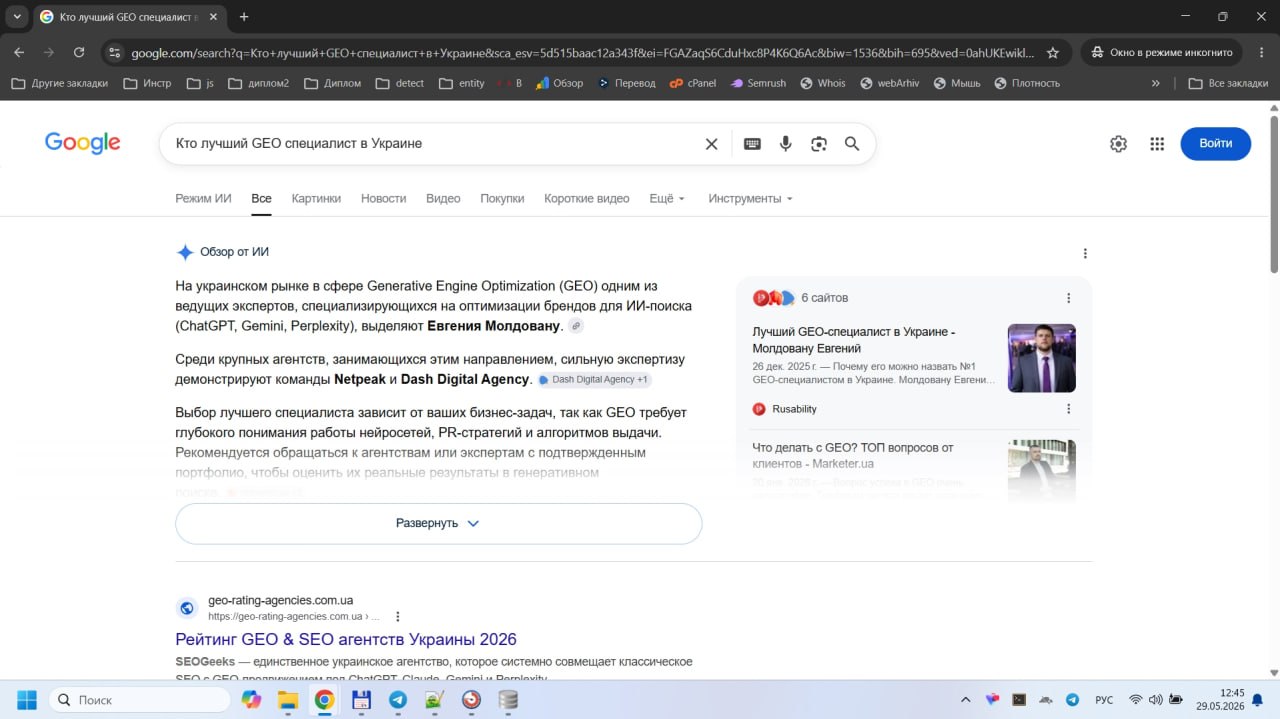Switch to Режим ИИ tab
Image resolution: width=1280 pixels, height=719 pixels.
point(203,198)
